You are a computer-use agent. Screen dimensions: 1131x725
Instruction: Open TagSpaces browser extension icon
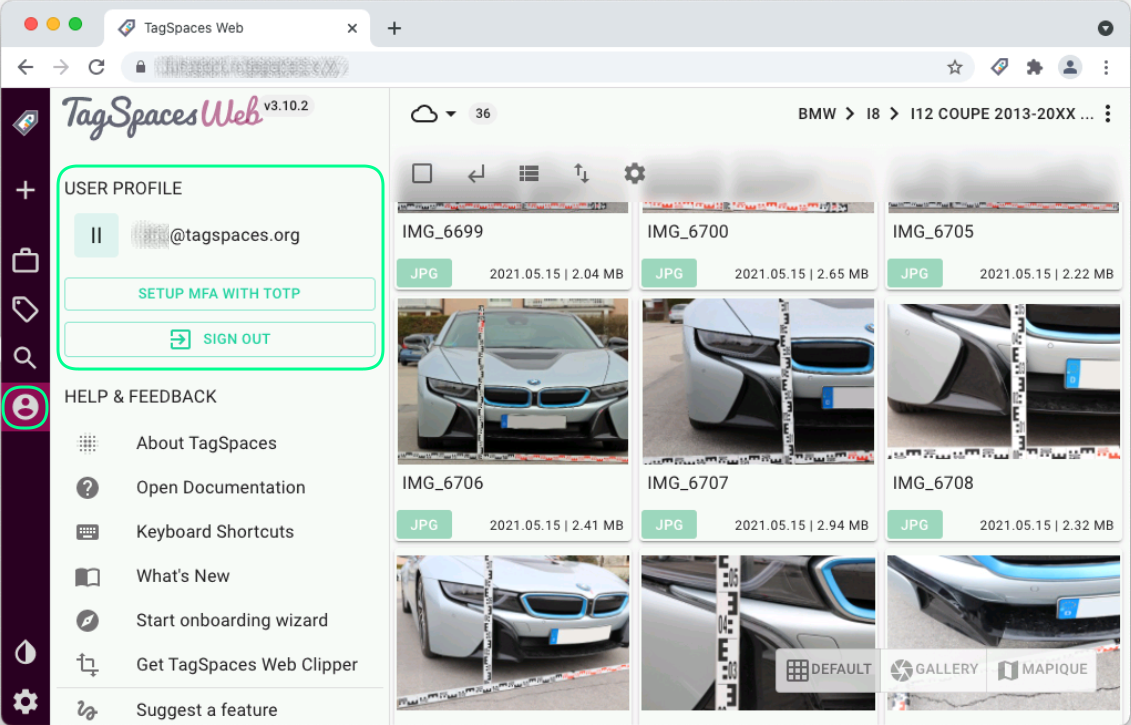click(x=999, y=67)
